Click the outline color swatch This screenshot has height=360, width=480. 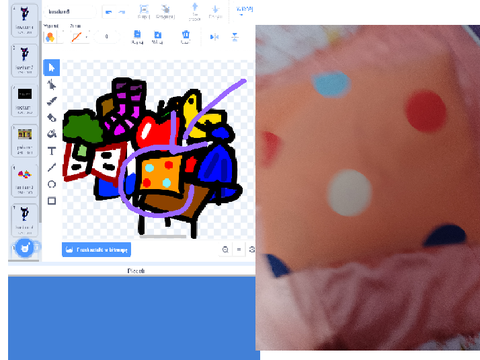pos(76,37)
